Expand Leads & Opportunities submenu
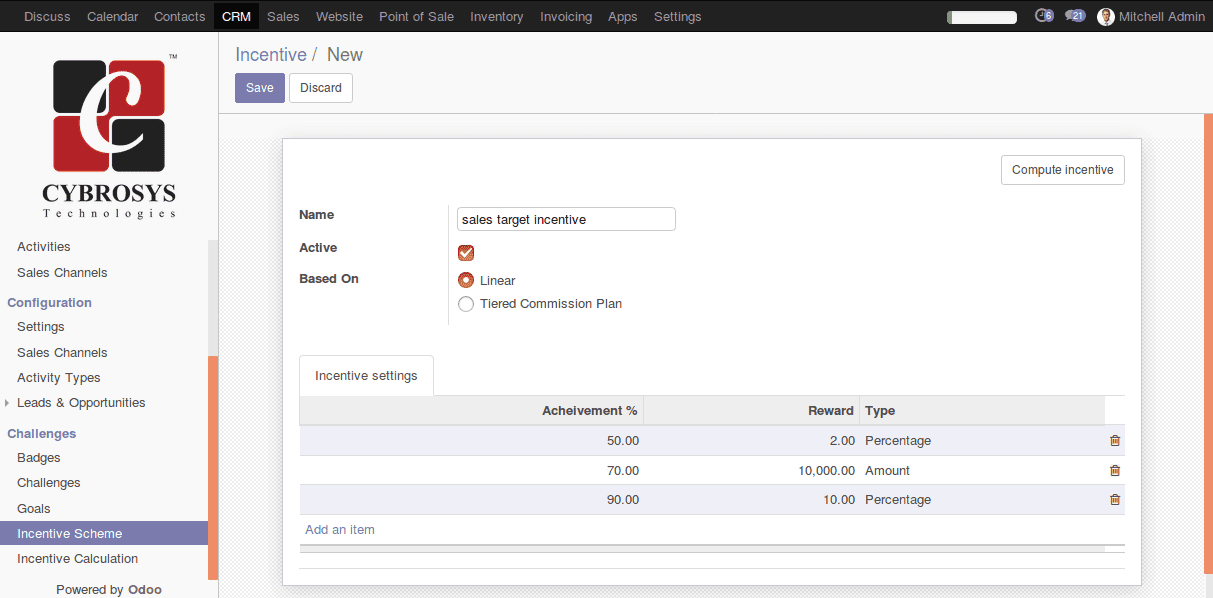Viewport: 1213px width, 598px height. 81,403
